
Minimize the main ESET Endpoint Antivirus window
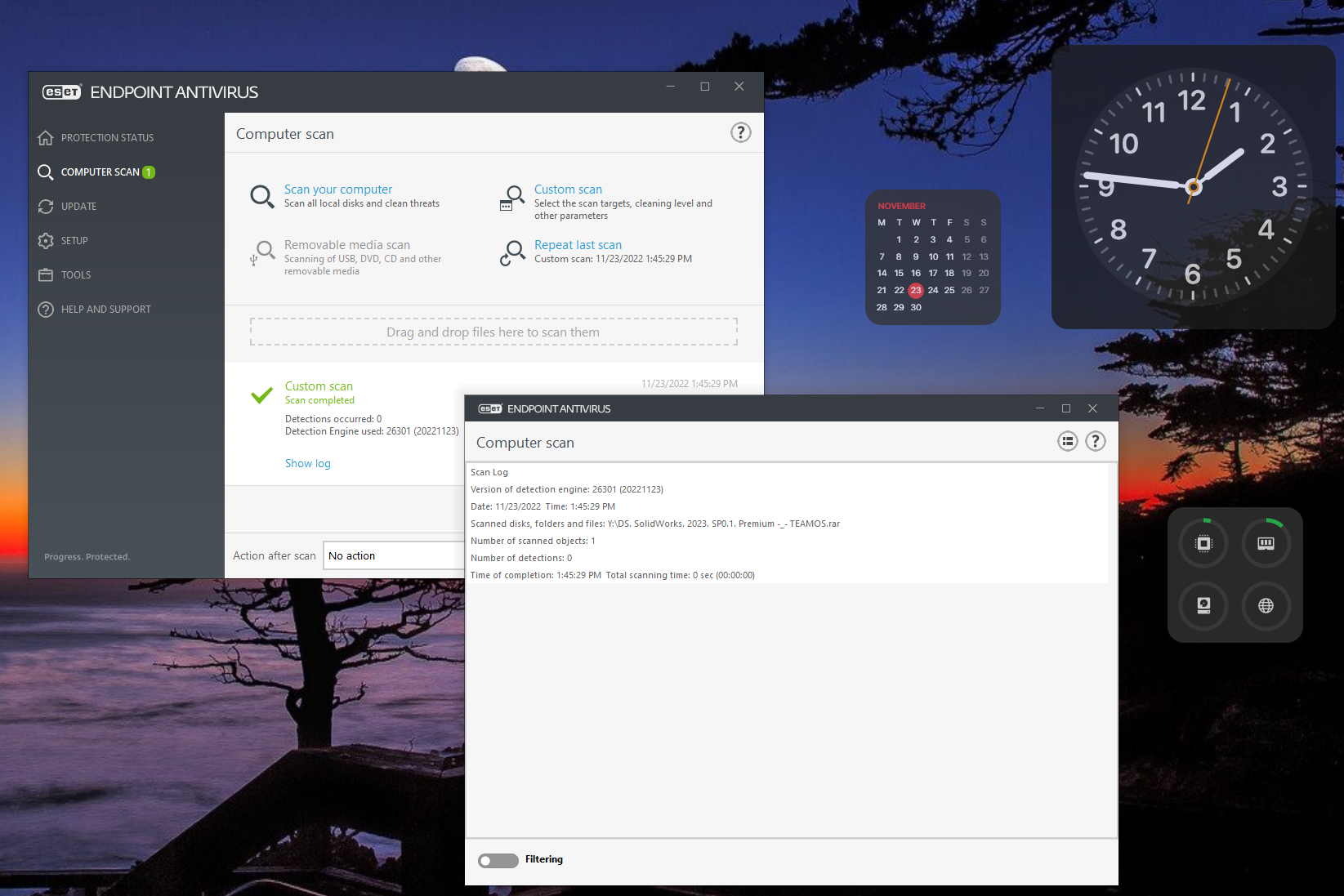tap(671, 87)
